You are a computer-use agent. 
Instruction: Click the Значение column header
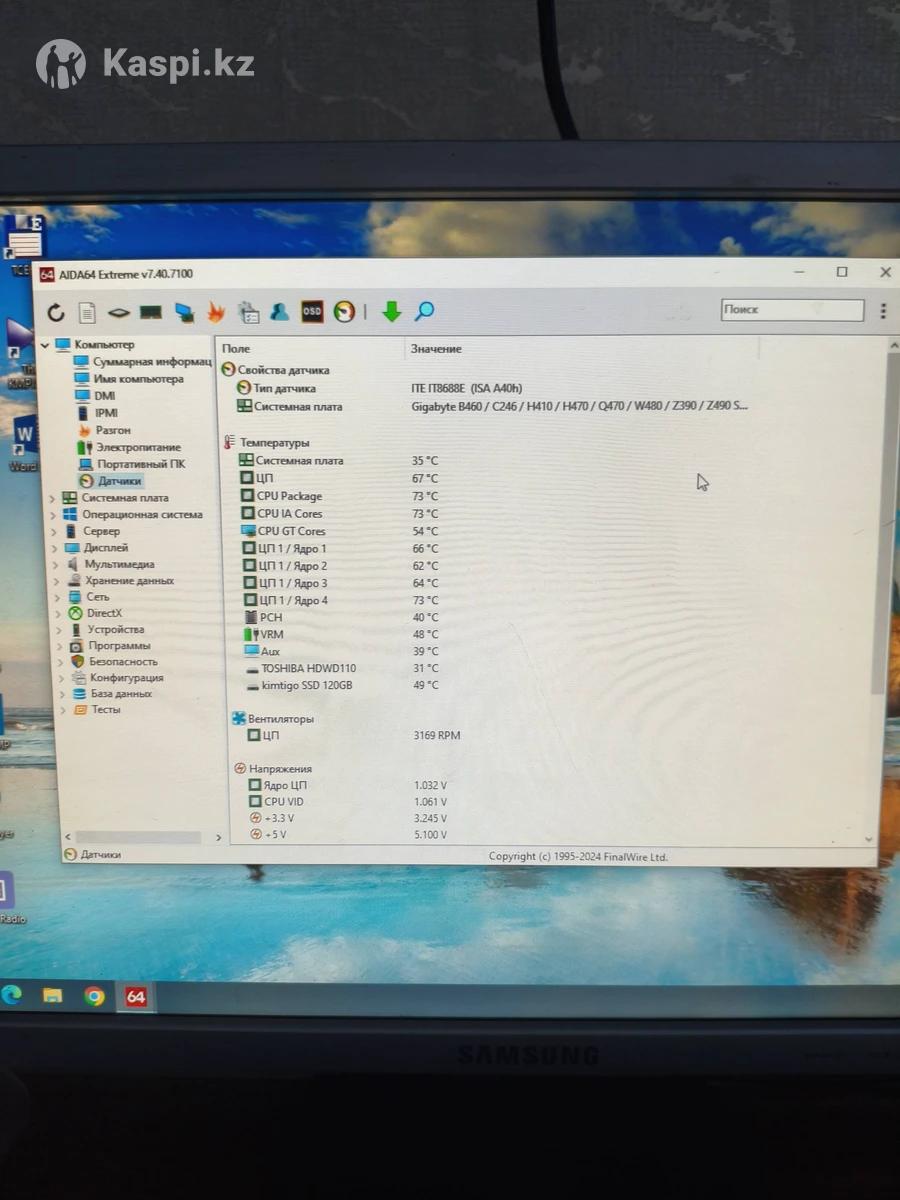click(436, 349)
